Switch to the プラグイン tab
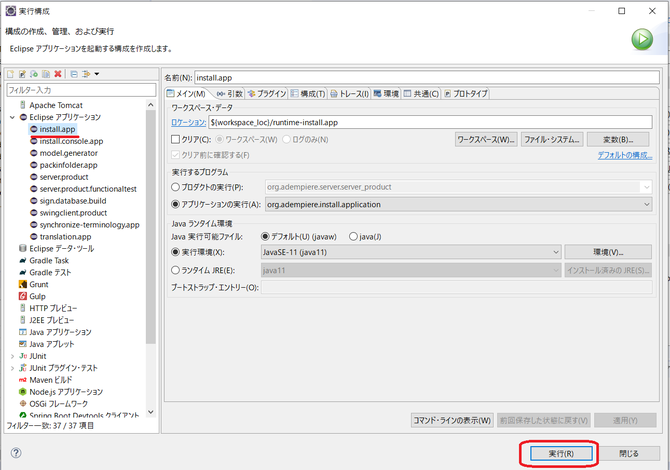670x470 pixels. tap(267, 94)
